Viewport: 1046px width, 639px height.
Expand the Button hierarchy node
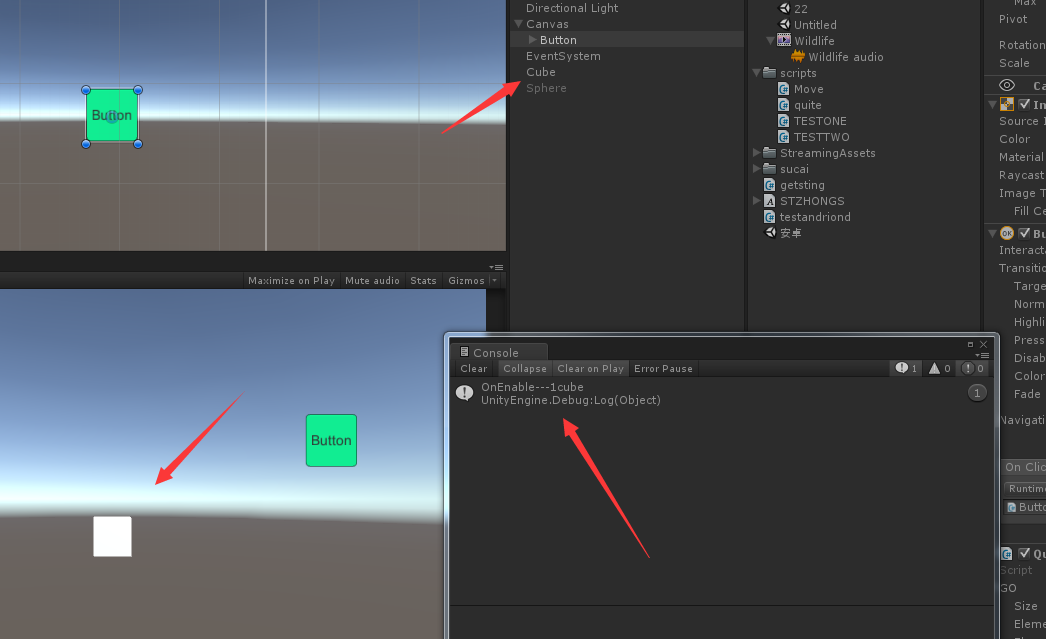pyautogui.click(x=532, y=40)
